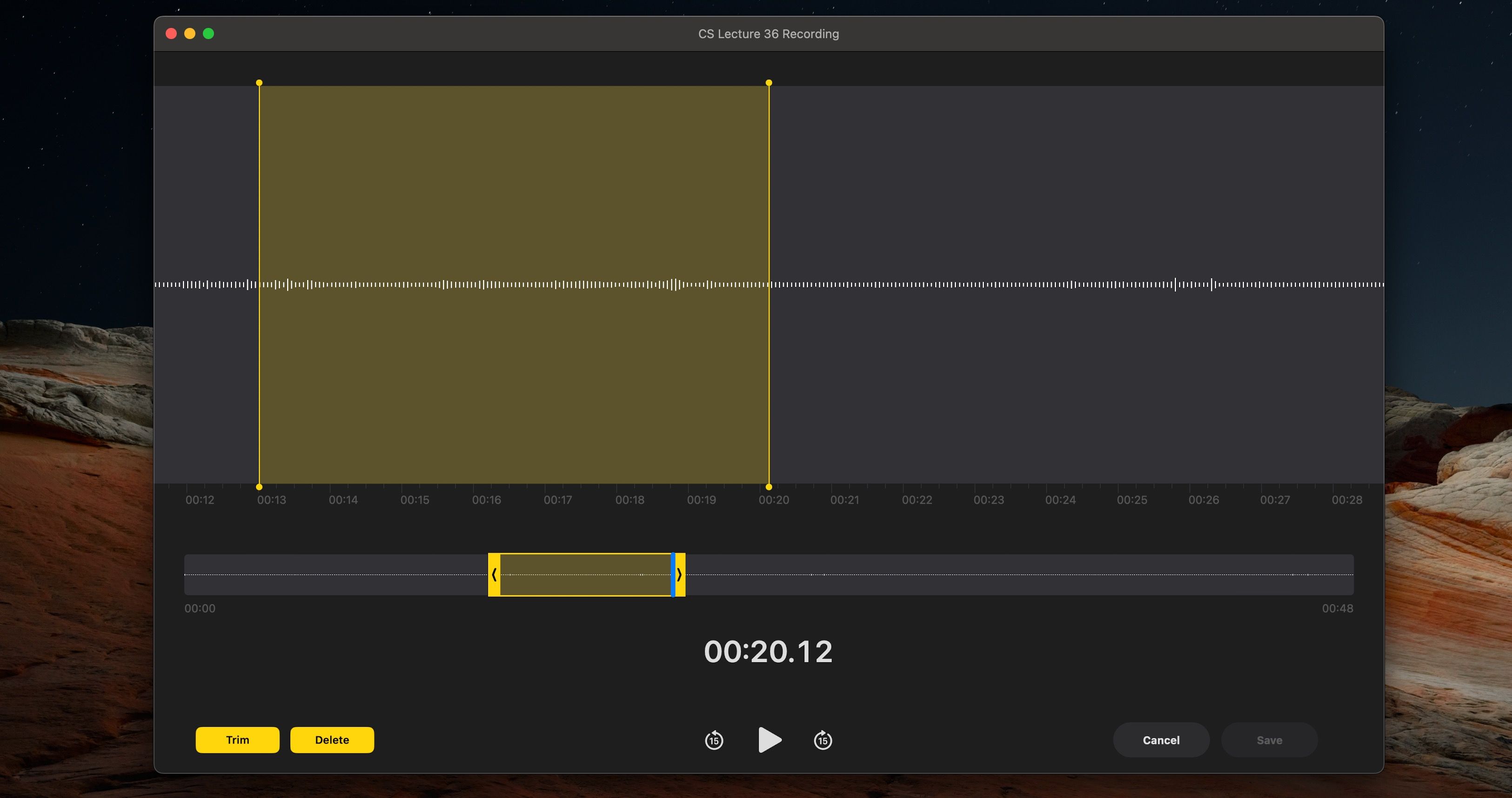Image resolution: width=1512 pixels, height=798 pixels.
Task: Cancel the editing session
Action: point(1160,740)
